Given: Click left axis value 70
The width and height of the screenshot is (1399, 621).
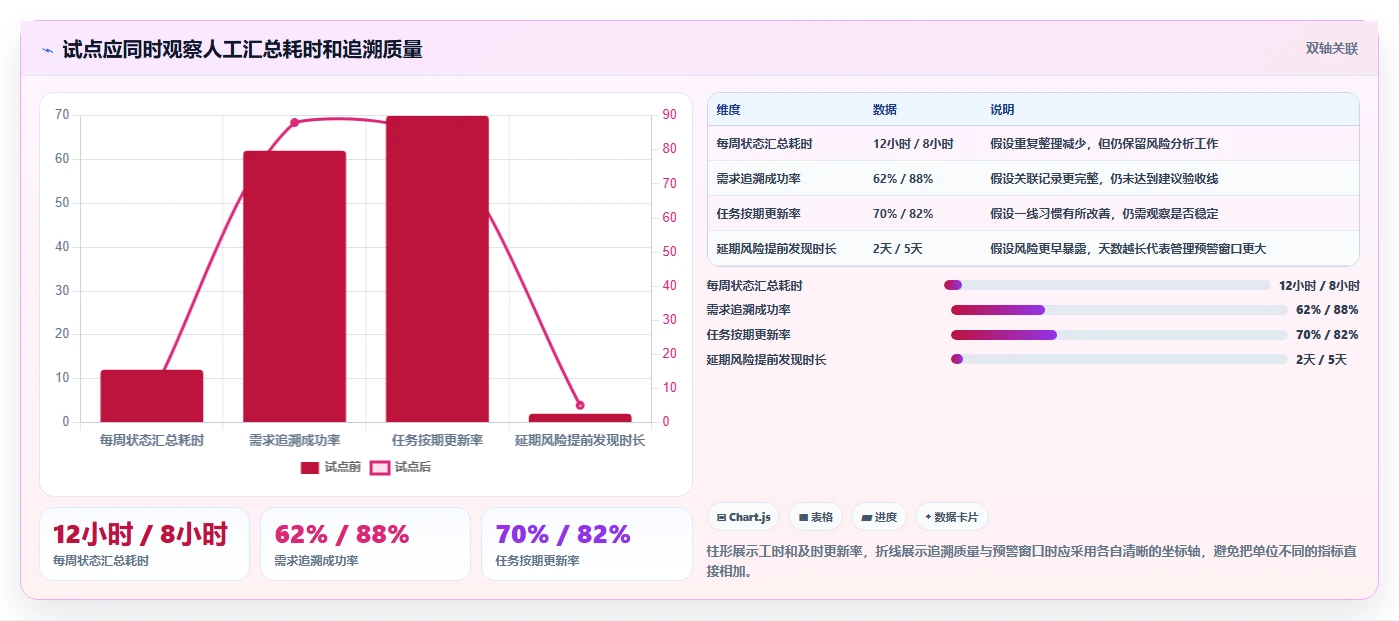Looking at the screenshot, I should 62,115.
